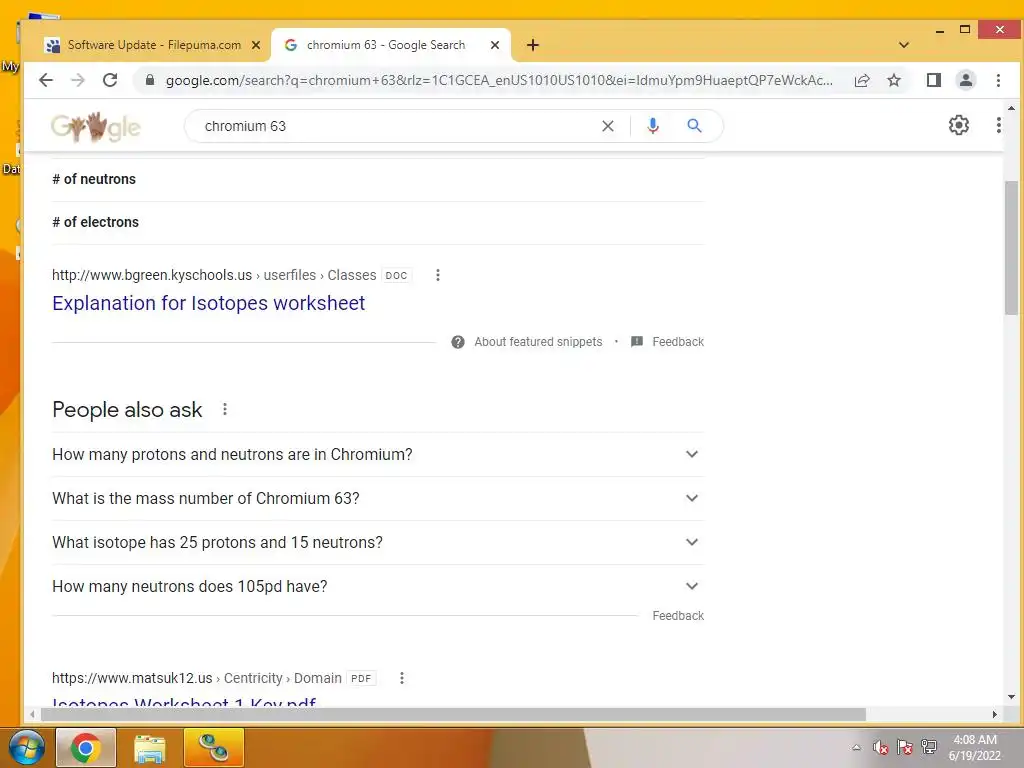
Task: Select the chromium 63 - Google Search tab
Action: [386, 45]
